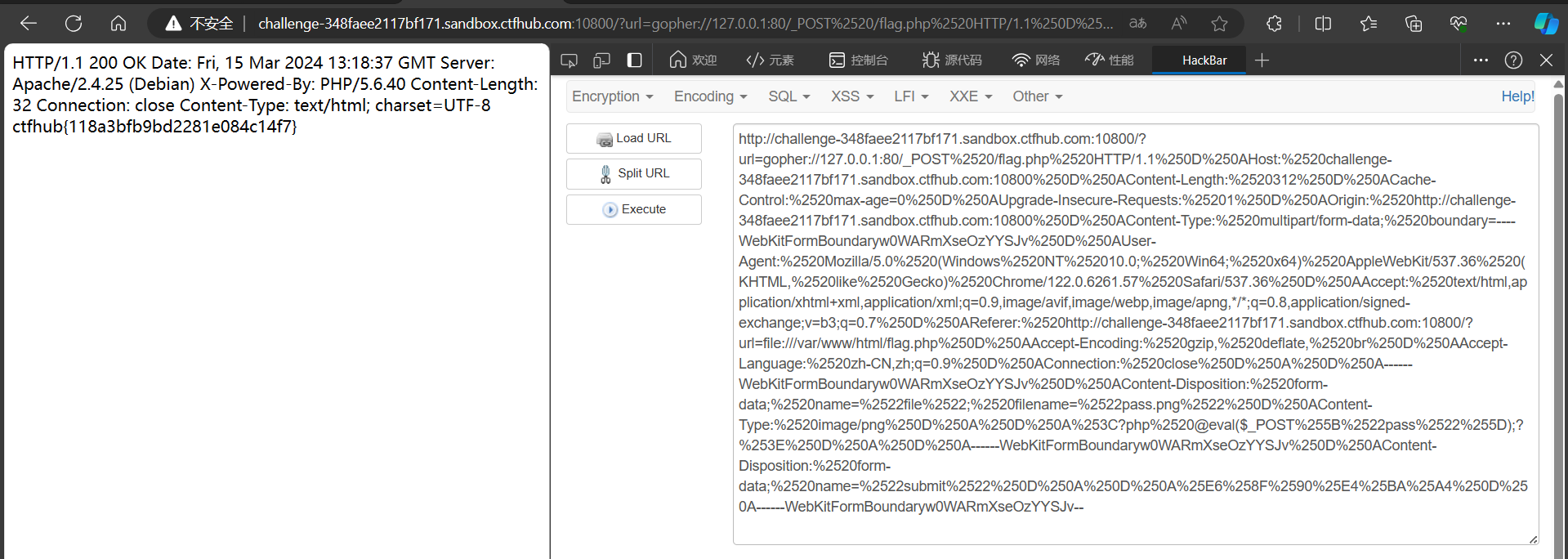Open DevTools help
Screen dimensions: 1568x559
(x=1513, y=60)
